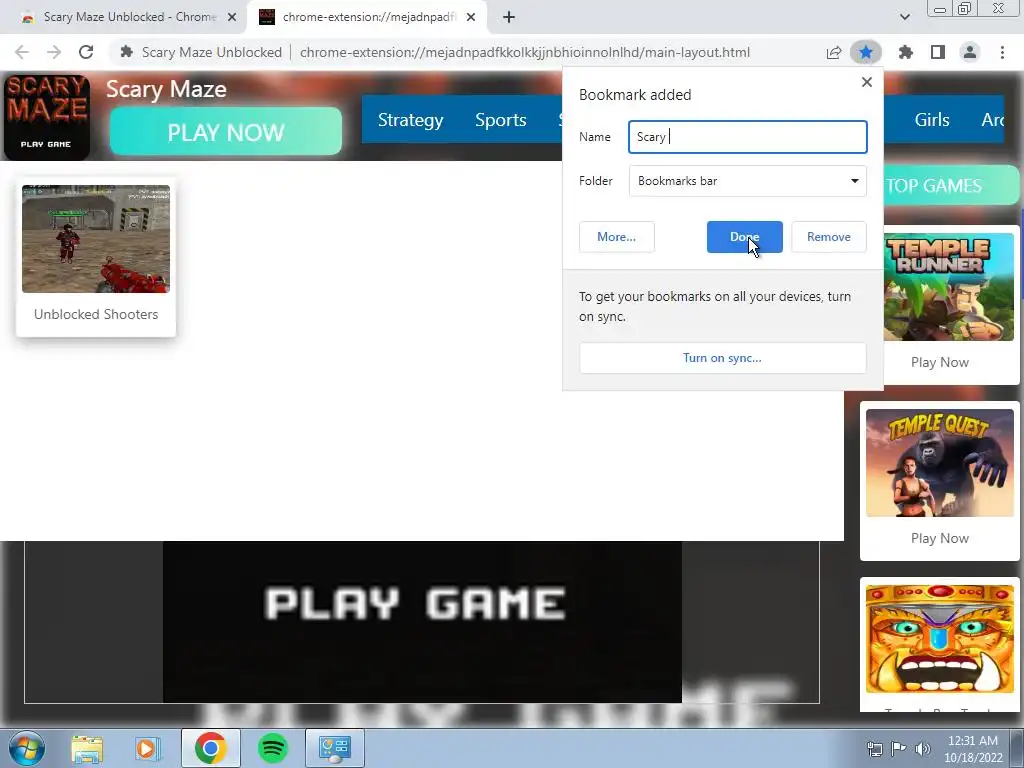
Task: Click the Turn on sync... button
Action: 723,358
